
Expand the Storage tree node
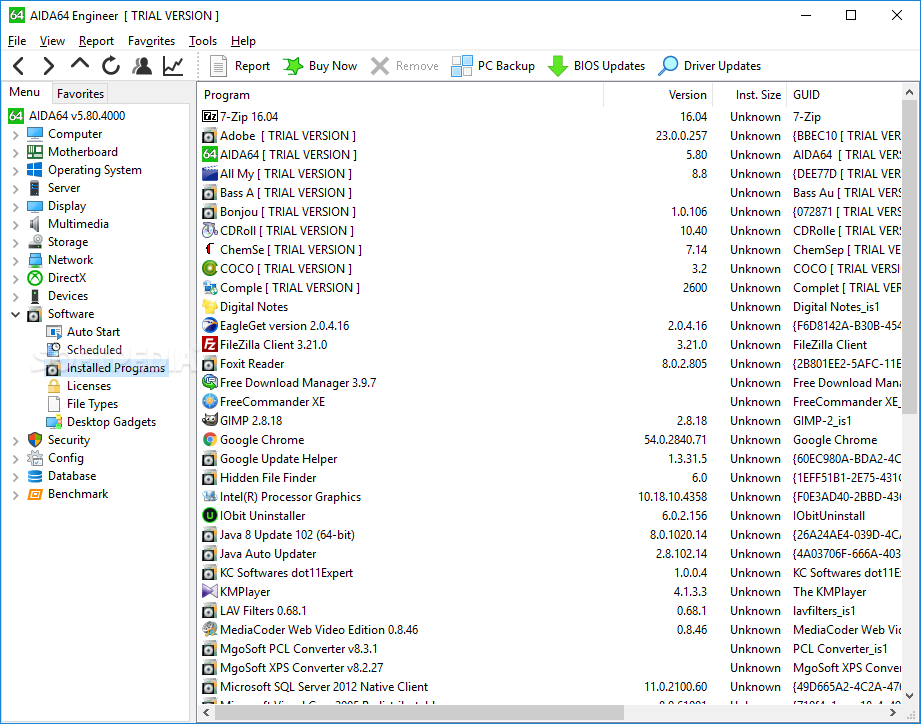coord(16,243)
